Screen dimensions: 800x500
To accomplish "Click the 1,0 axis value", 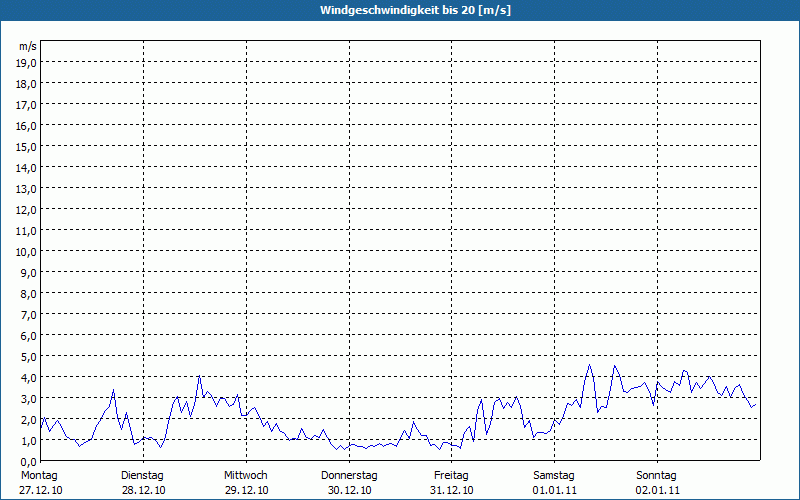I will coord(30,441).
